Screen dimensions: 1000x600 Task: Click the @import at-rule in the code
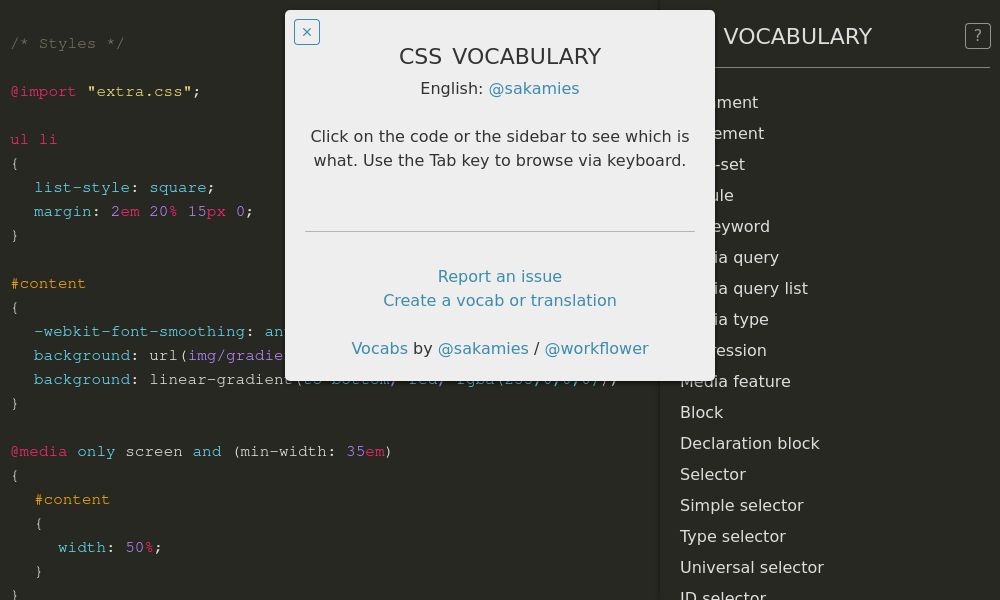pyautogui.click(x=44, y=91)
